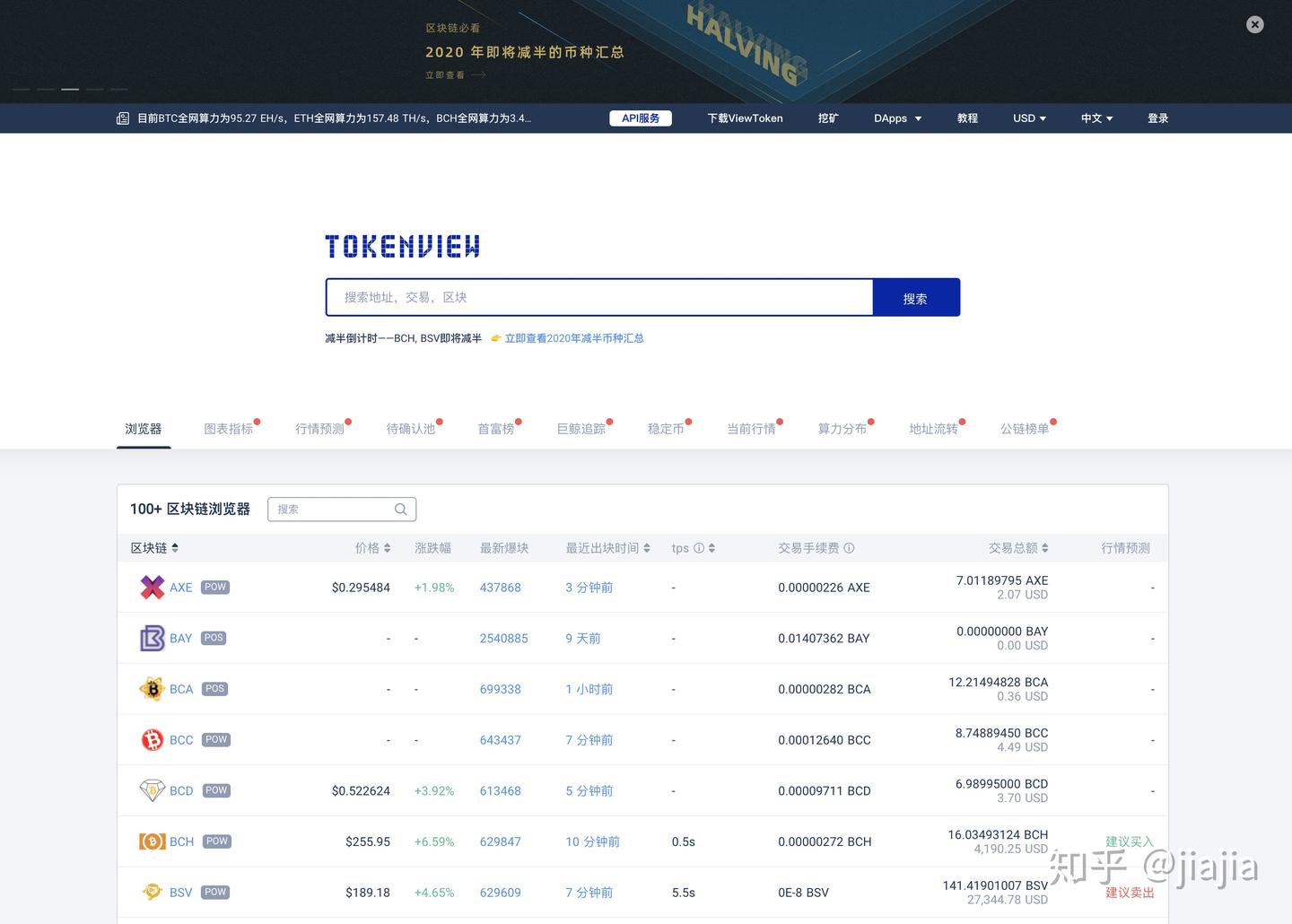Click the 搜索 search button

pyautogui.click(x=916, y=297)
